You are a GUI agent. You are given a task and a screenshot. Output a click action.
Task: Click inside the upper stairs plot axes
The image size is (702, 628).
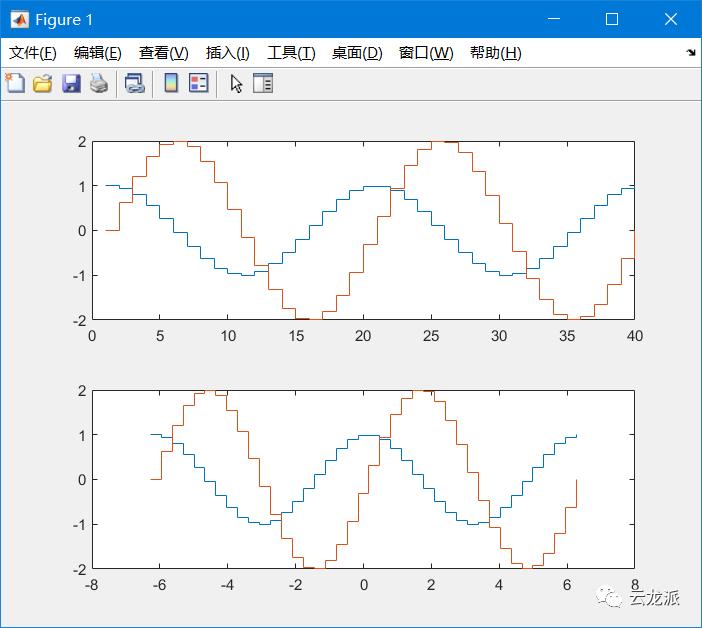point(363,231)
